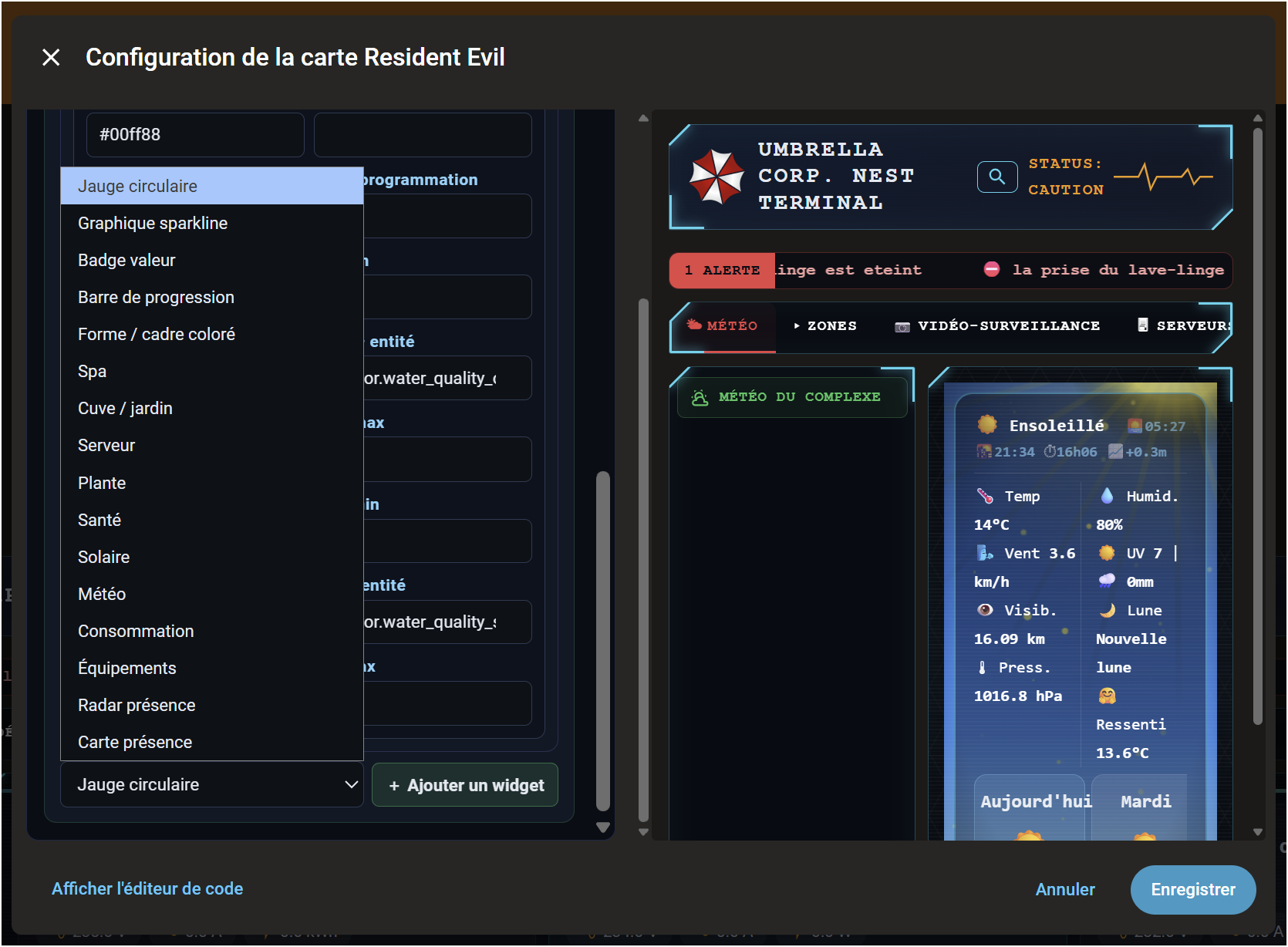Screen dimensions: 1288x947
Task: Click the search magnifier icon in terminal header
Action: tap(997, 177)
